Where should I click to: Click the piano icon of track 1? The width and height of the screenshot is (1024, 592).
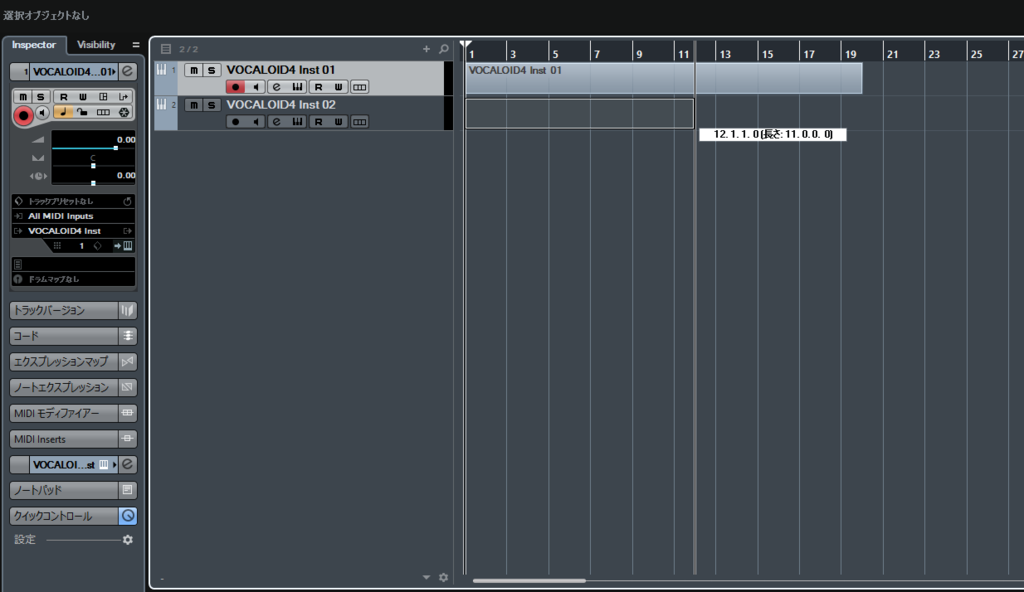tap(161, 70)
